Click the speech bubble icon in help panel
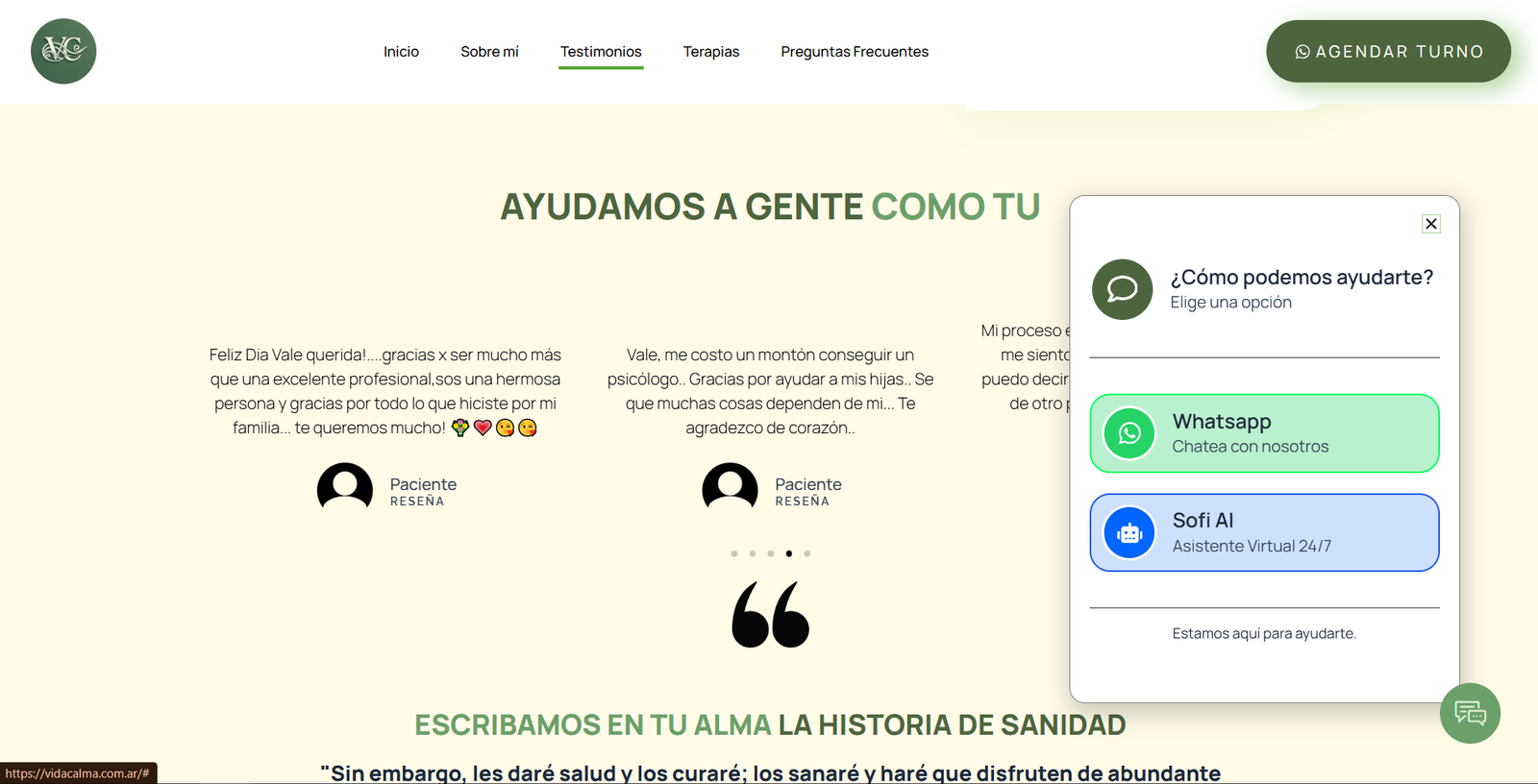Image resolution: width=1538 pixels, height=784 pixels. point(1122,289)
